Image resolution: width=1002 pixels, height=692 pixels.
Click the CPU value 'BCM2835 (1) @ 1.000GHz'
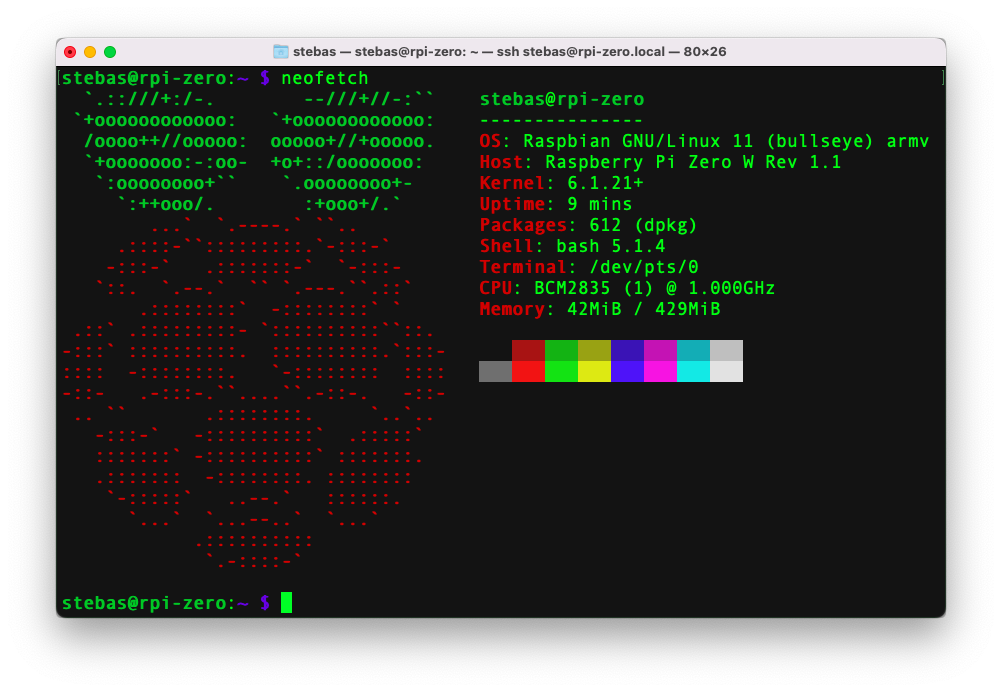click(654, 288)
